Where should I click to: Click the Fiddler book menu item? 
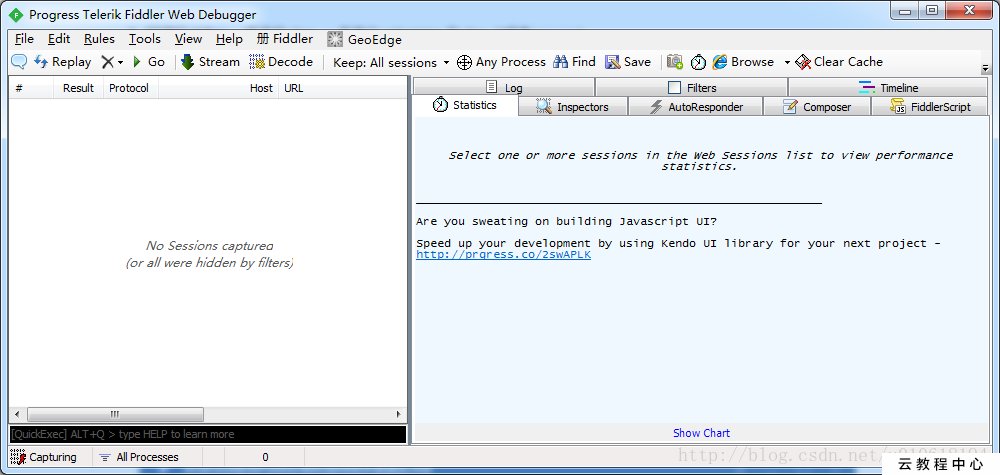[285, 39]
